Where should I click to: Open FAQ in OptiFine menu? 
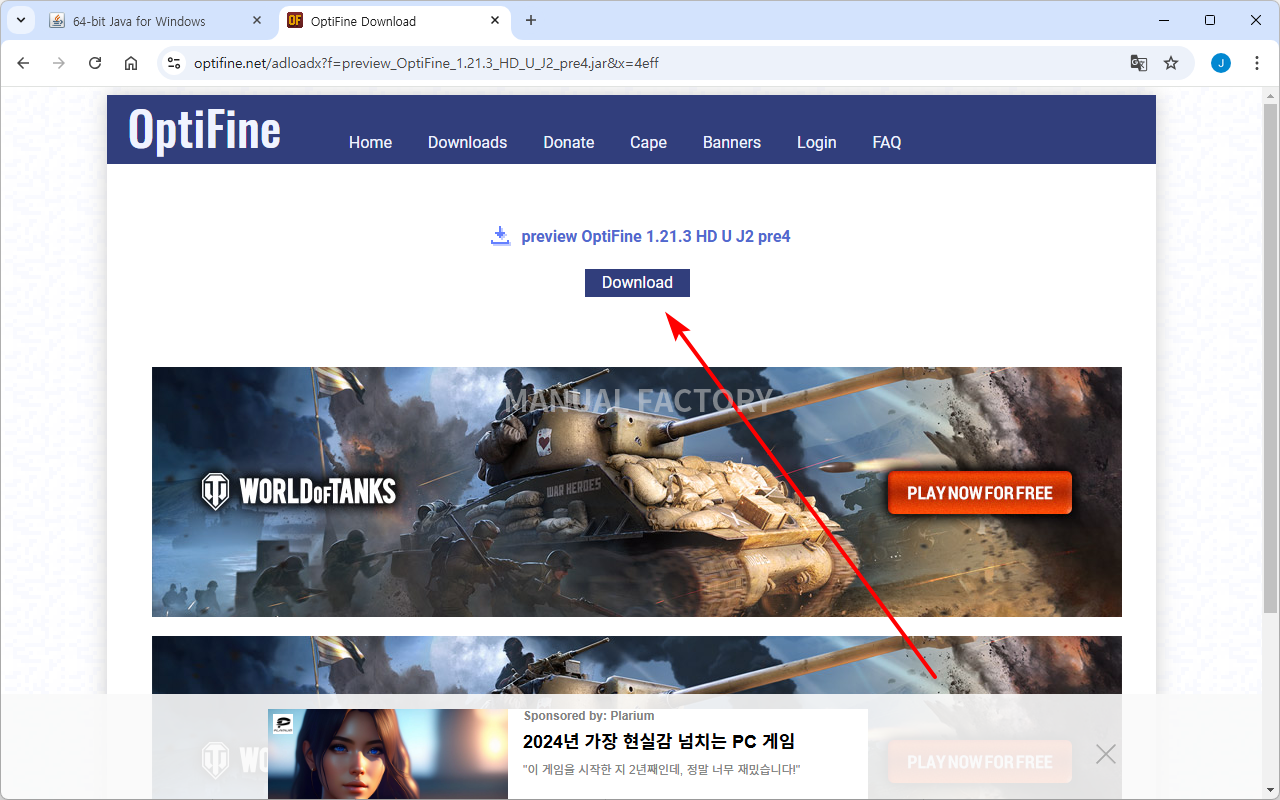tap(887, 143)
